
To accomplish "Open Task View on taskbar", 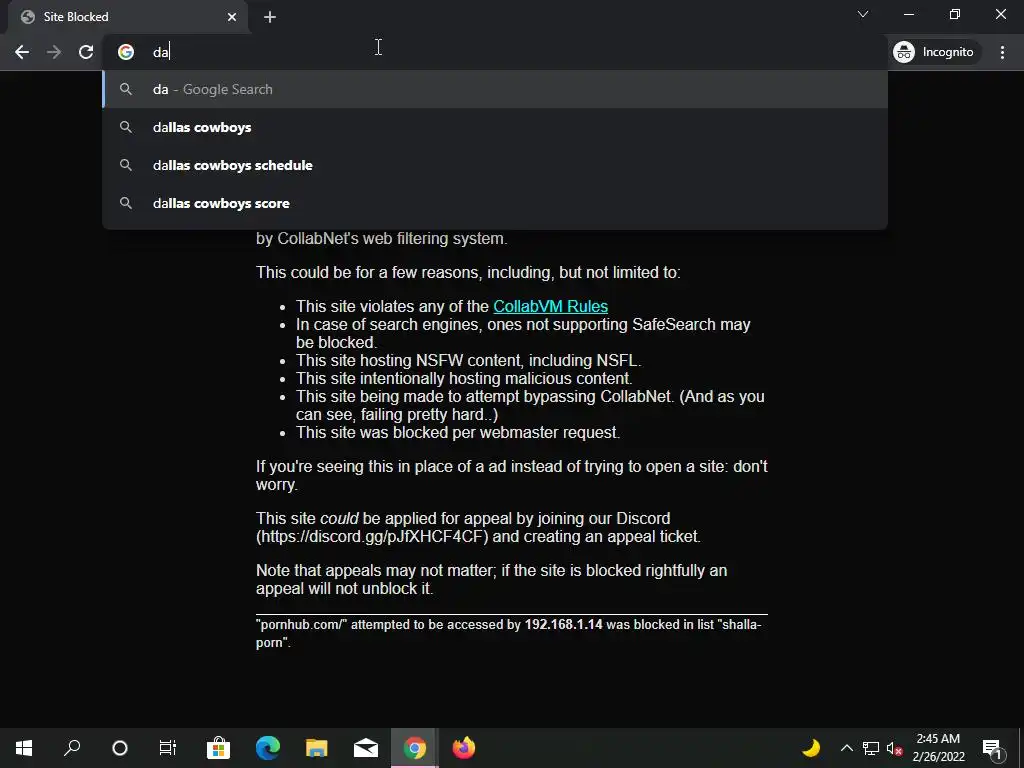I will click(168, 748).
